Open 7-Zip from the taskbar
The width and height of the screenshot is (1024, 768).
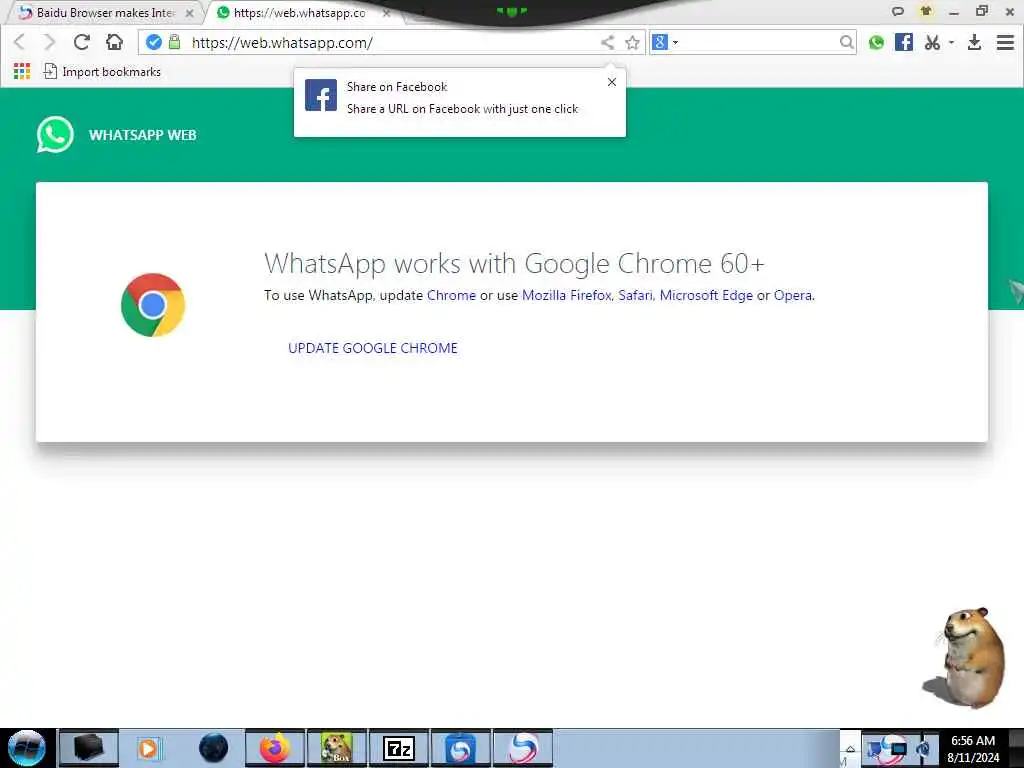pos(399,748)
